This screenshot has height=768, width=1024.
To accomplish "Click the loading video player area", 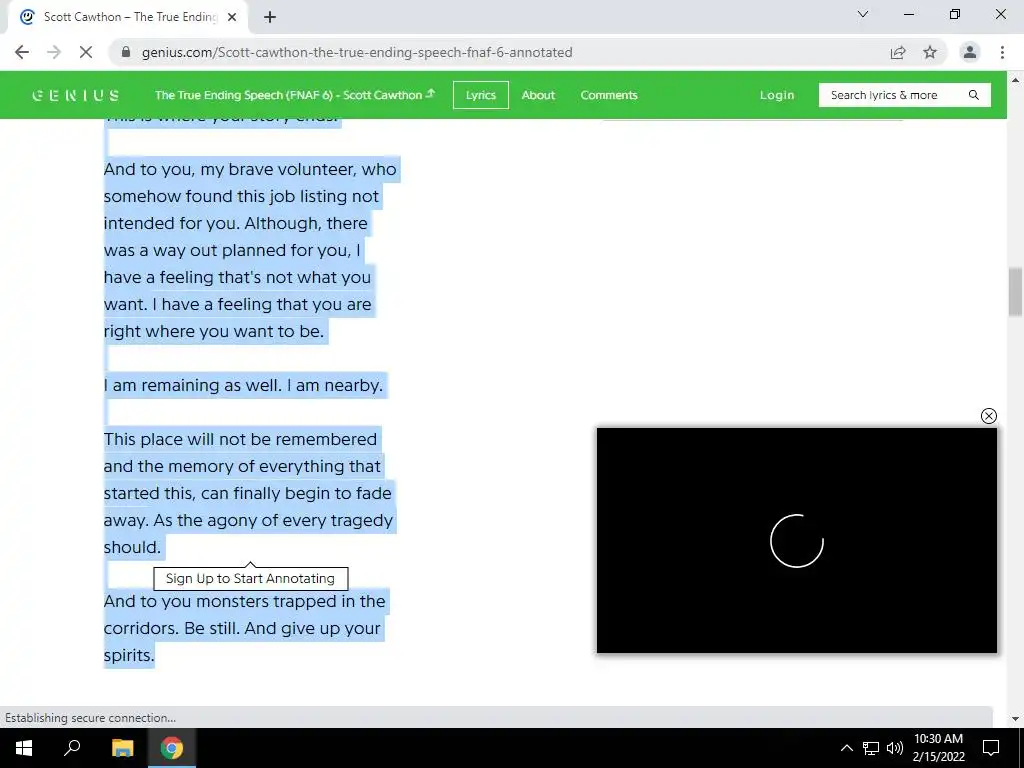I will [x=797, y=540].
